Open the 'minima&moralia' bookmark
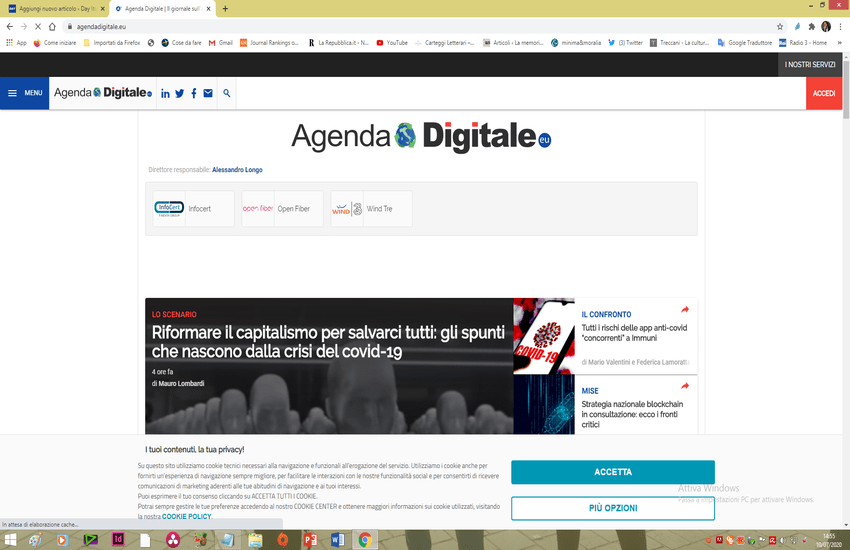 [576, 43]
